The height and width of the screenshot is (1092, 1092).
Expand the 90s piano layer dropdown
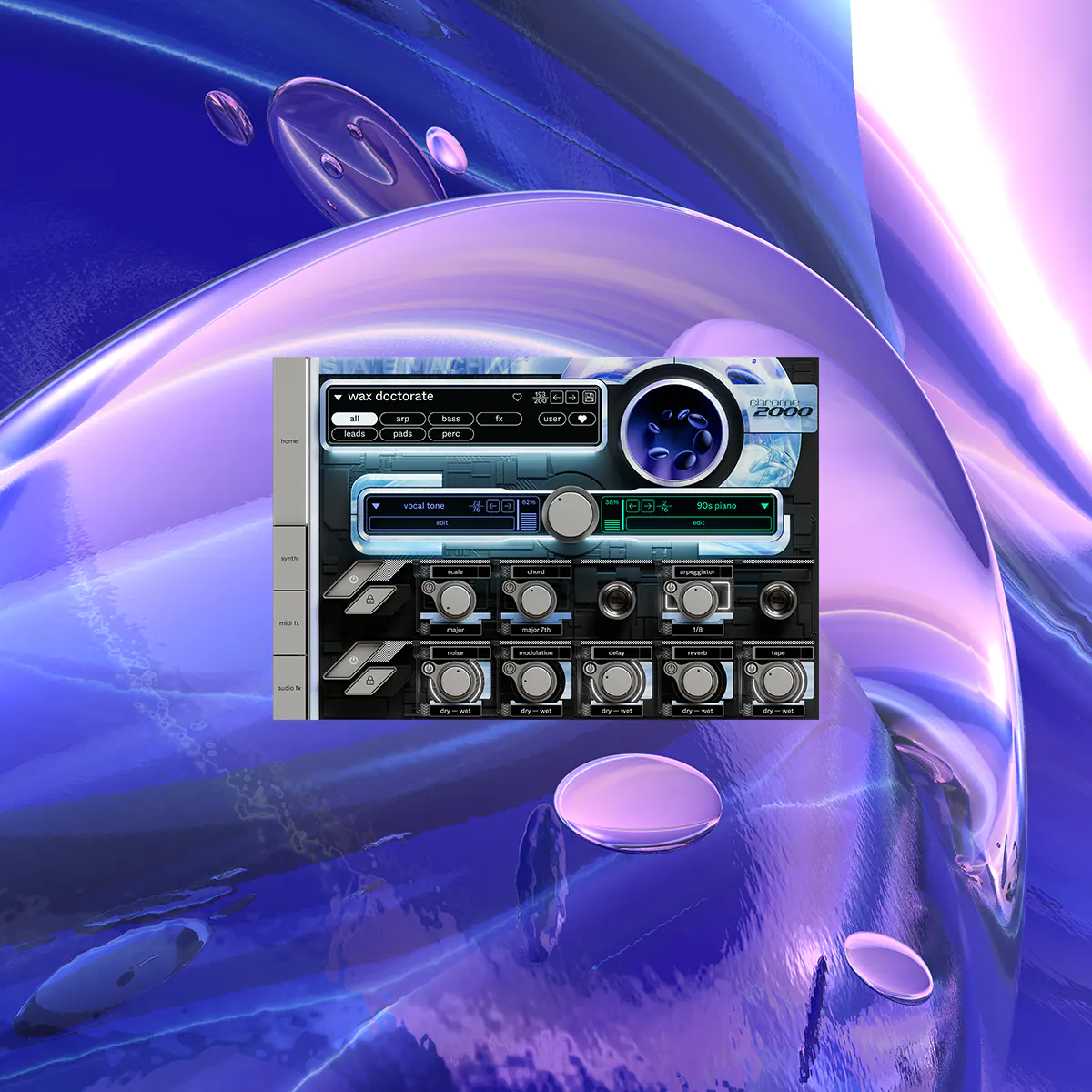point(764,506)
